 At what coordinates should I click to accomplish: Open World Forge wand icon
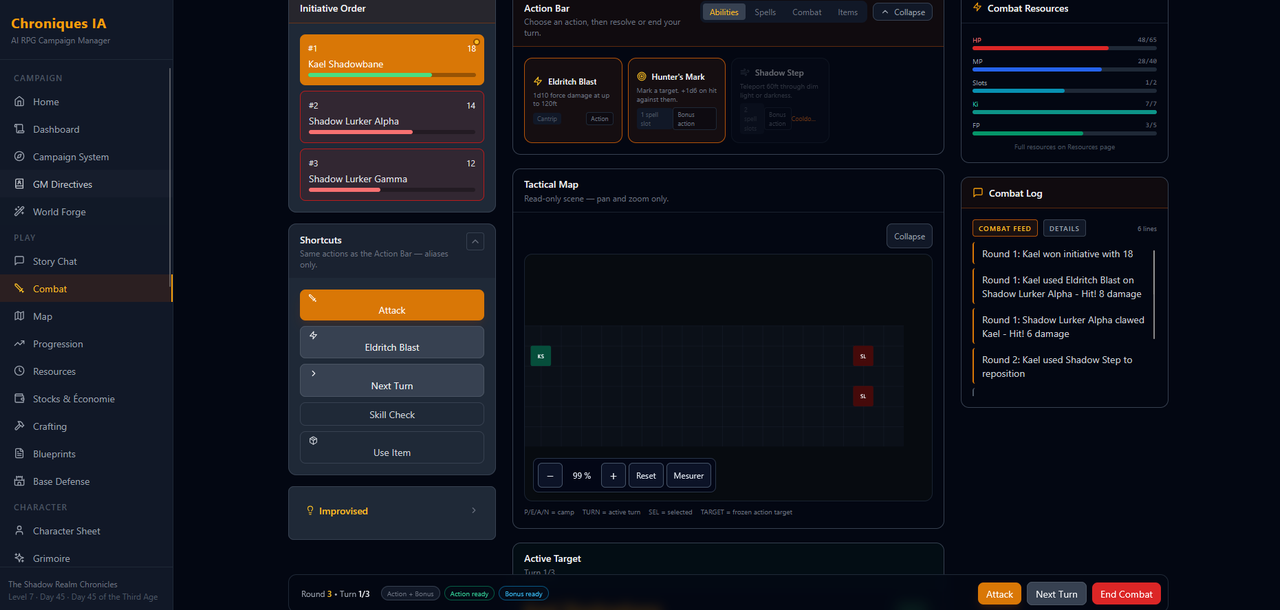(20, 212)
